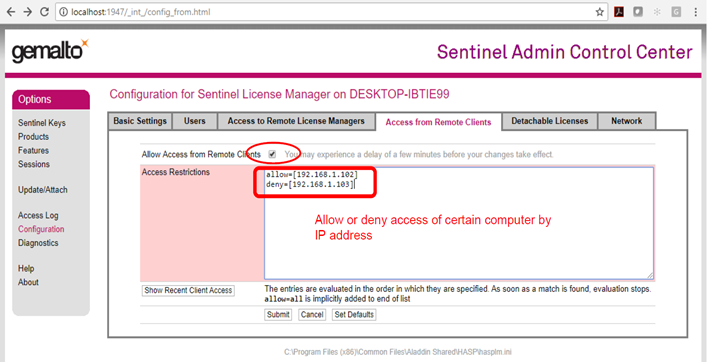The width and height of the screenshot is (707, 362).
Task: Click the faded snowflake-style extension icon
Action: coord(657,12)
